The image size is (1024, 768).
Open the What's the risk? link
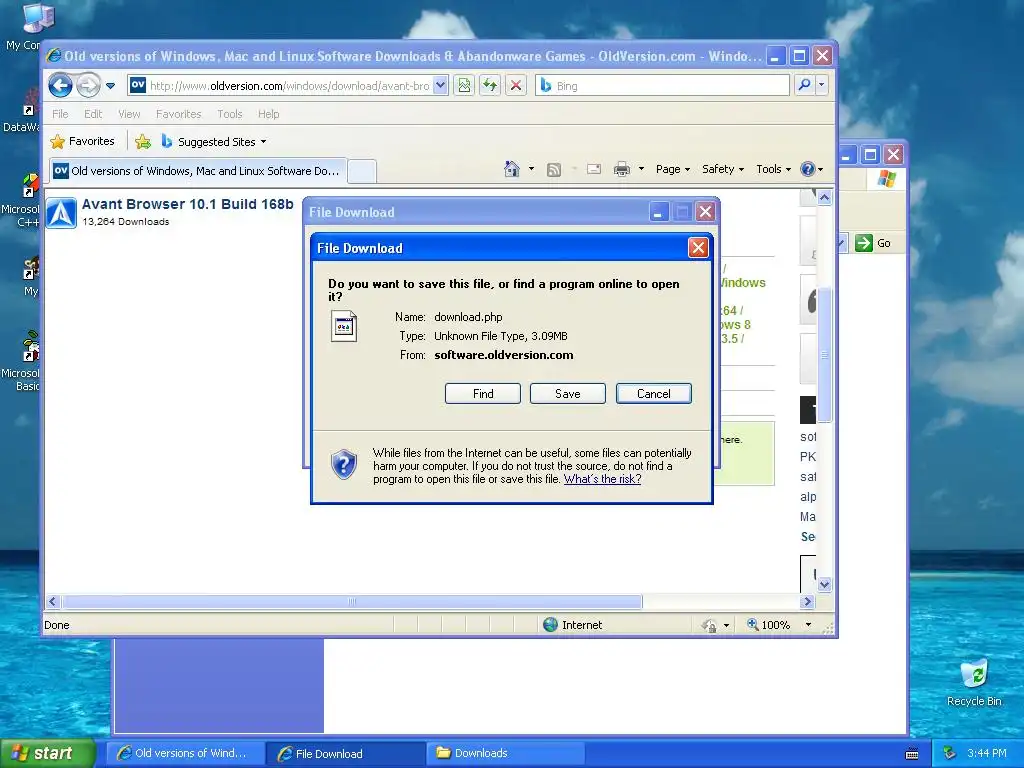point(602,479)
